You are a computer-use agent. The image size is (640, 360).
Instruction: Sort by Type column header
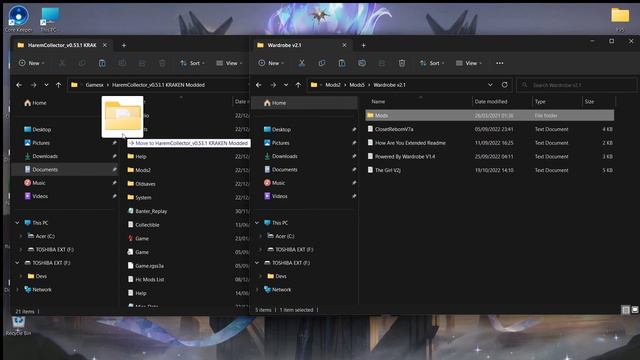[x=540, y=102]
